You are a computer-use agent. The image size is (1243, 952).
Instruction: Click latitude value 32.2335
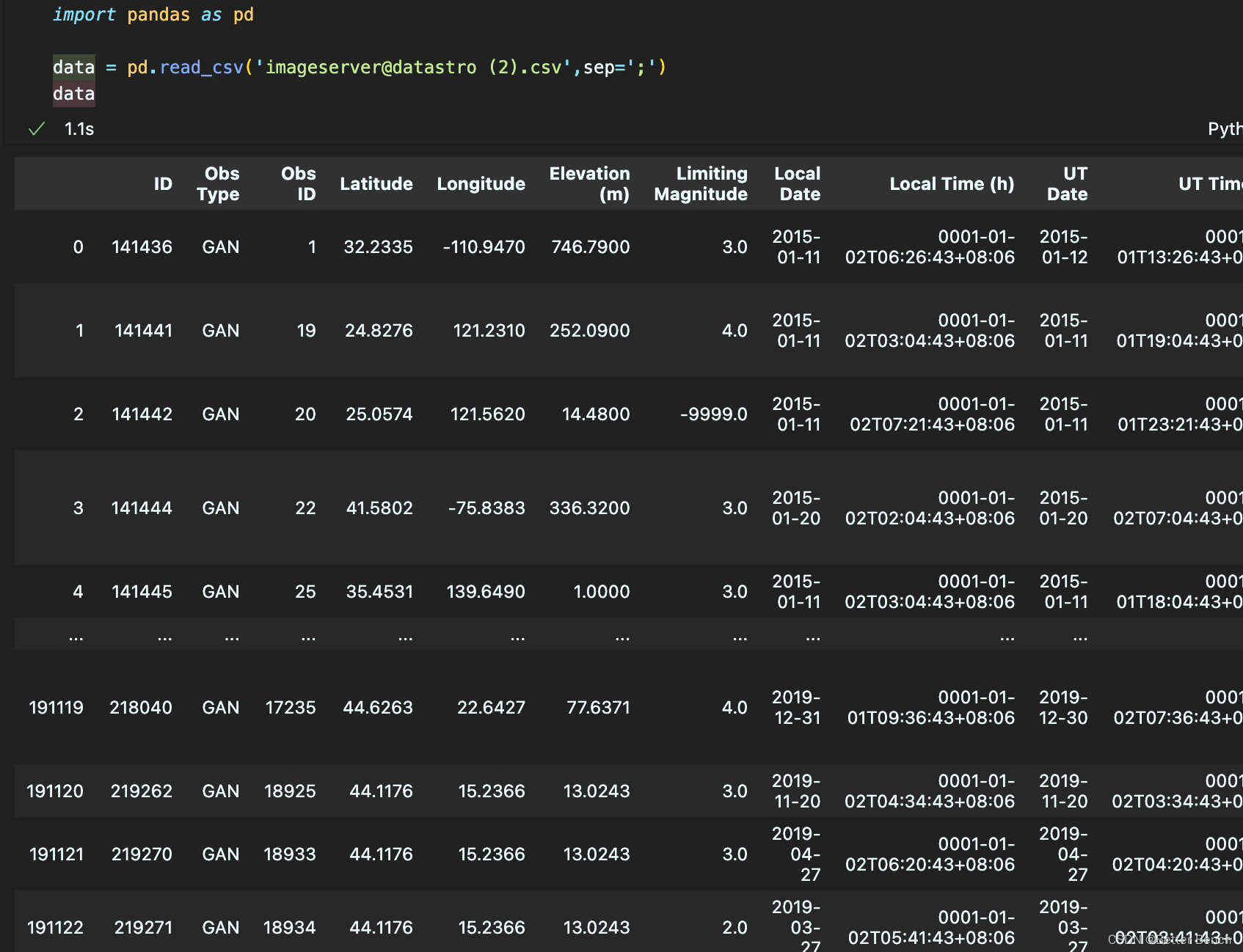[x=379, y=247]
